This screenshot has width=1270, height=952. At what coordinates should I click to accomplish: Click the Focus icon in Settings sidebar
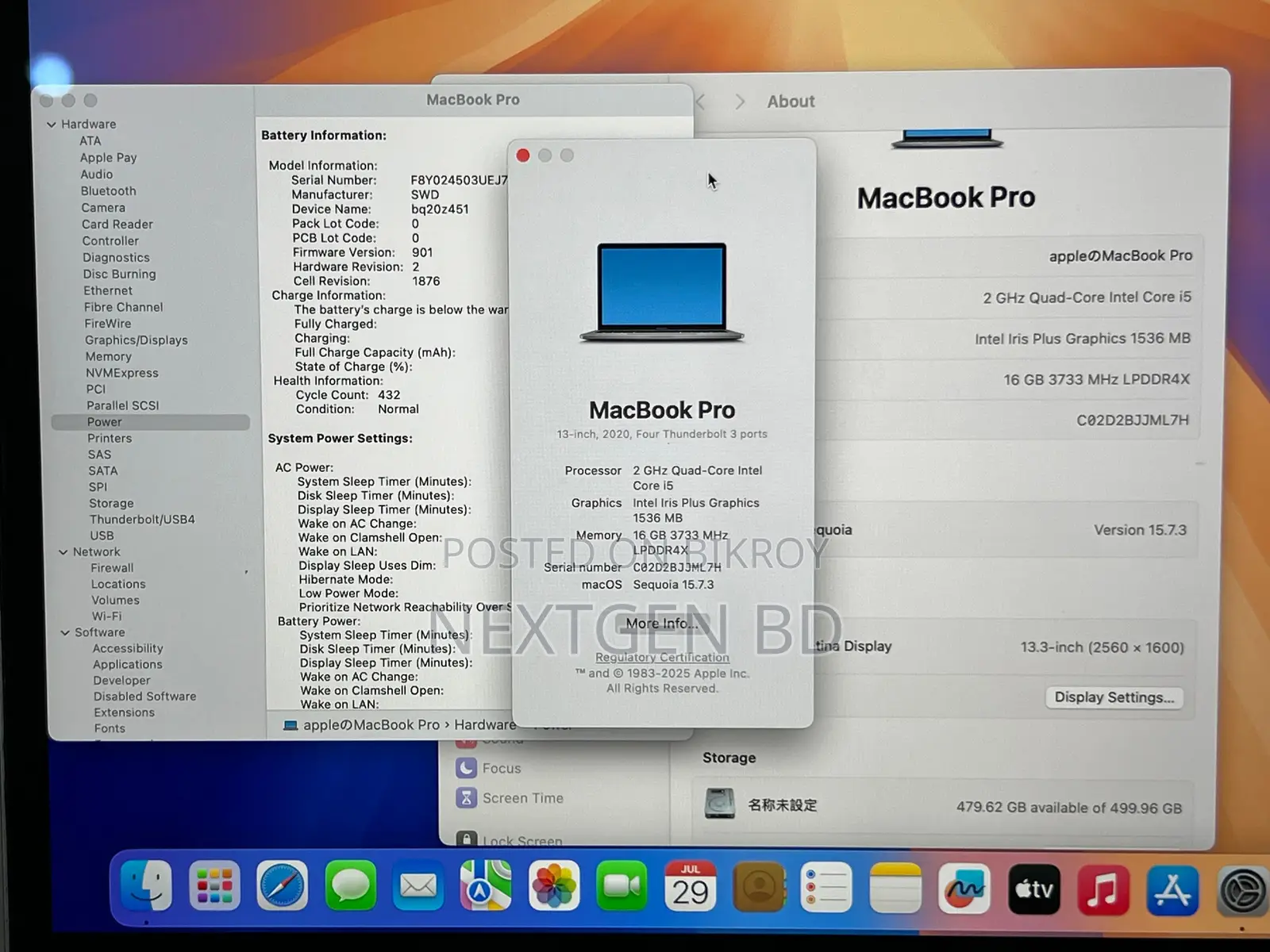point(466,768)
